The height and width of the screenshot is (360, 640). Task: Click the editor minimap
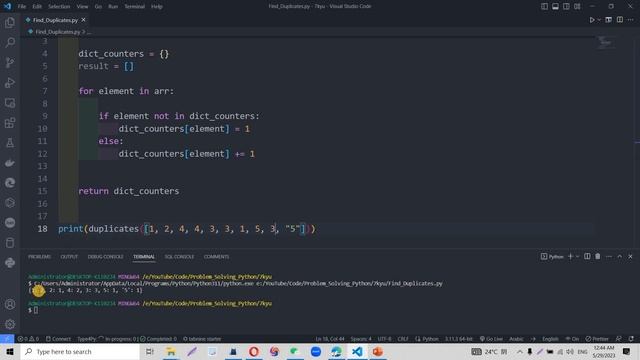(x=606, y=42)
